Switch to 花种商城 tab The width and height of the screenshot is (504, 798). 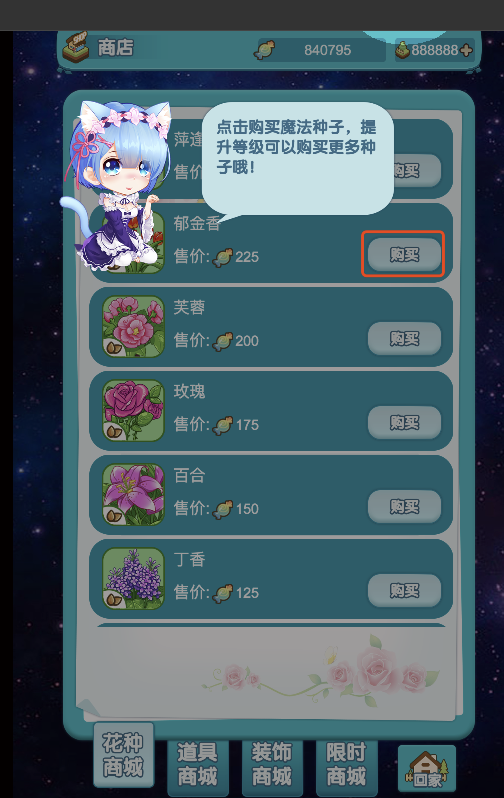123,755
